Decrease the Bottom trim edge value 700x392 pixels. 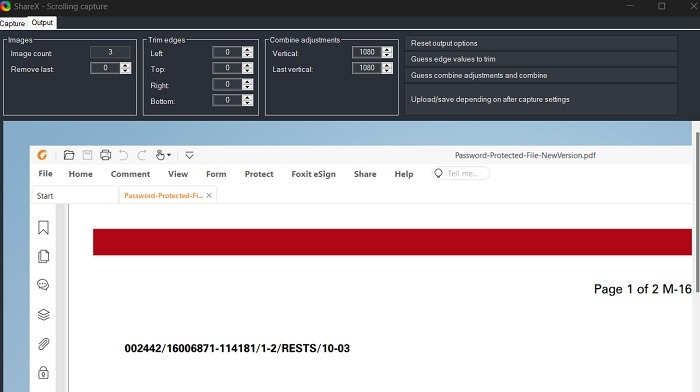point(248,103)
